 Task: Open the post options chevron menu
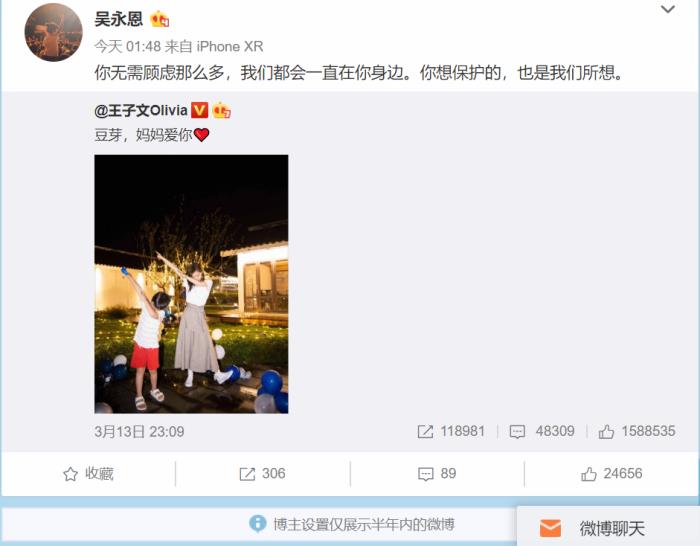667,9
